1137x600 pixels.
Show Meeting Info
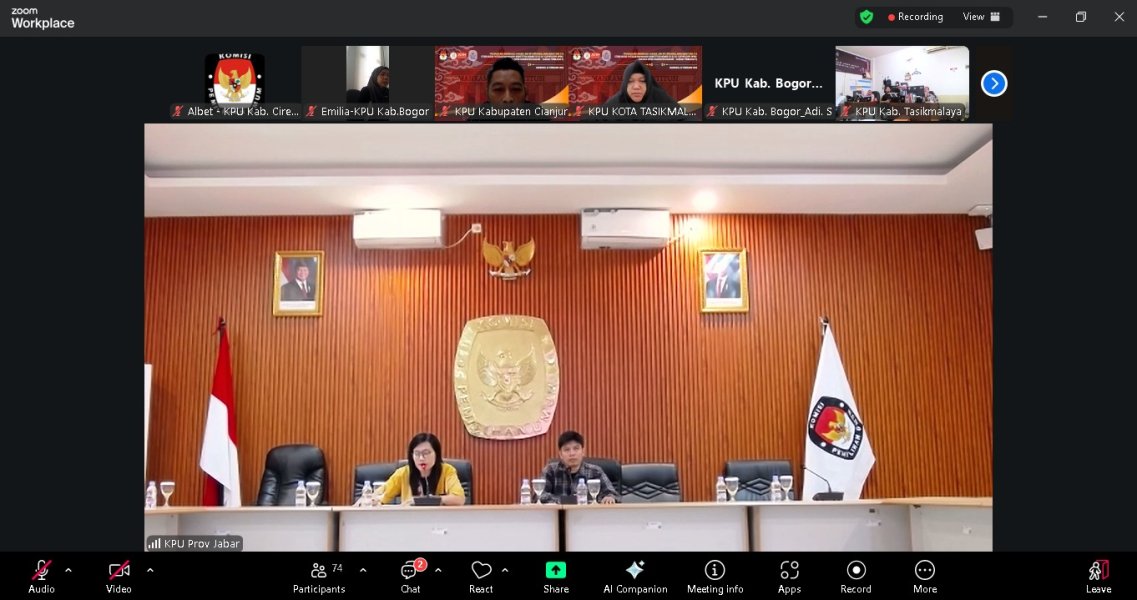pyautogui.click(x=714, y=576)
